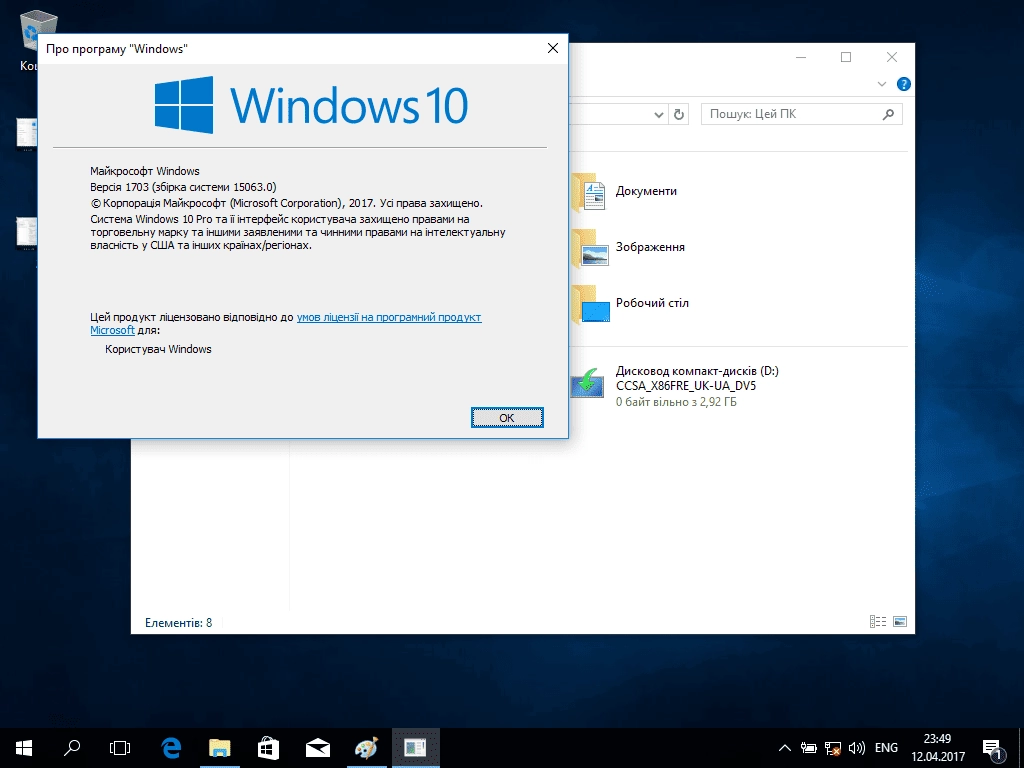Click the Користувач Windows text
Image resolution: width=1024 pixels, height=768 pixels.
coord(158,349)
